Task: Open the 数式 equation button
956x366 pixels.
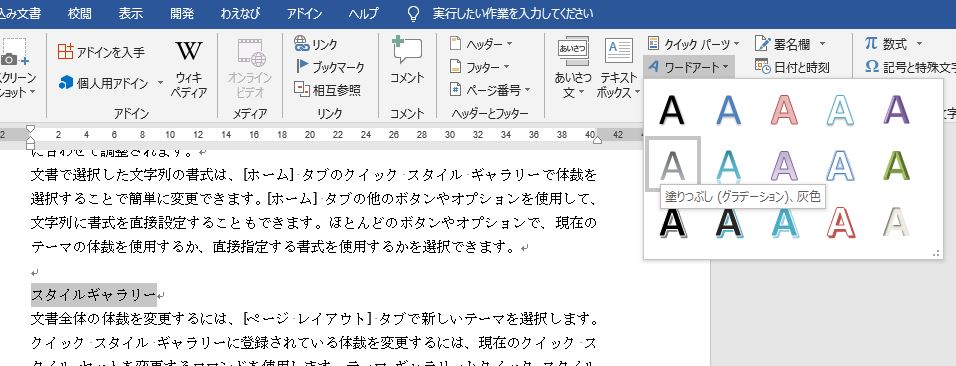Action: (x=894, y=44)
